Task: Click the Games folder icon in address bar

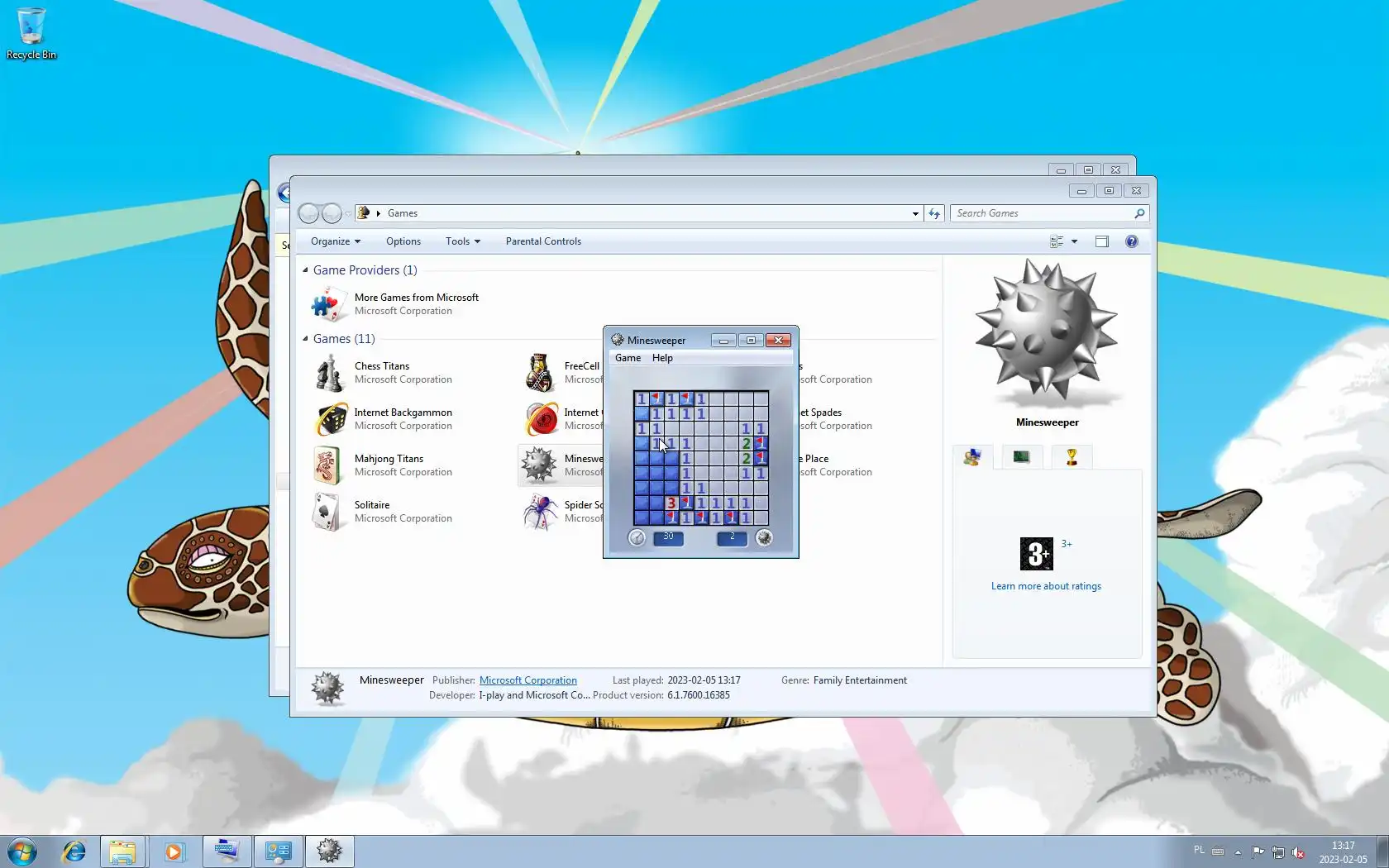Action: tap(363, 213)
